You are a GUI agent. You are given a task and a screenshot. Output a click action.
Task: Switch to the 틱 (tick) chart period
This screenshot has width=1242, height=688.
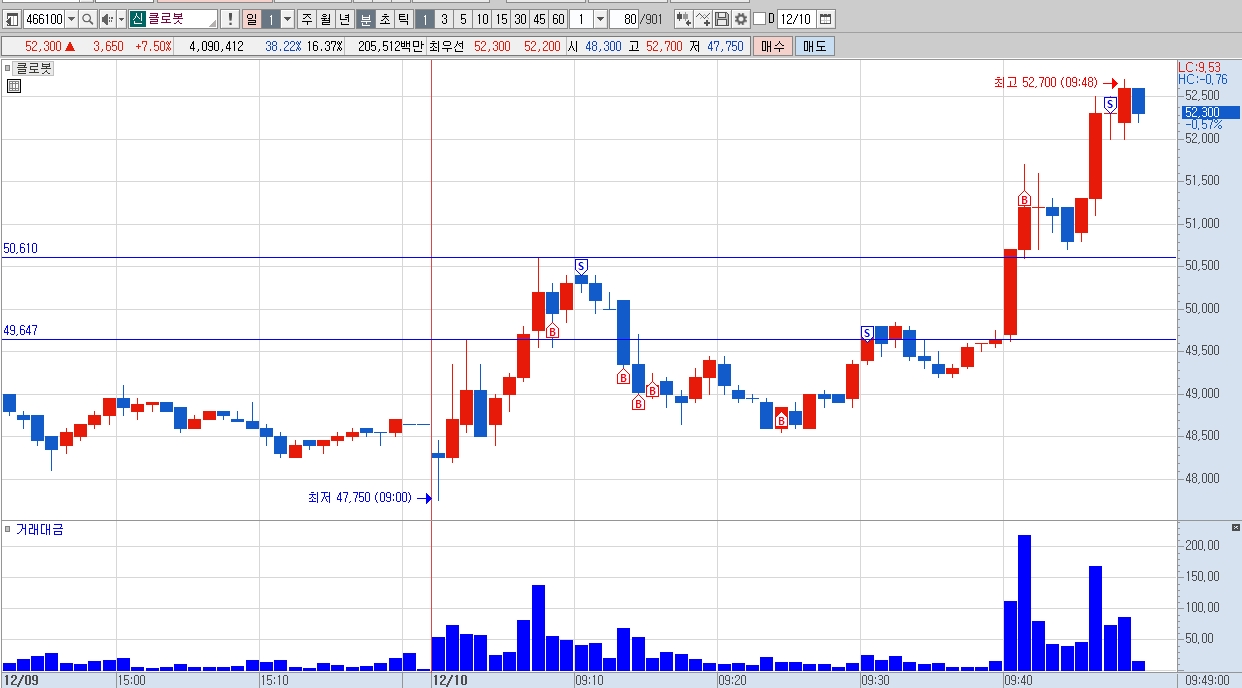[x=404, y=19]
